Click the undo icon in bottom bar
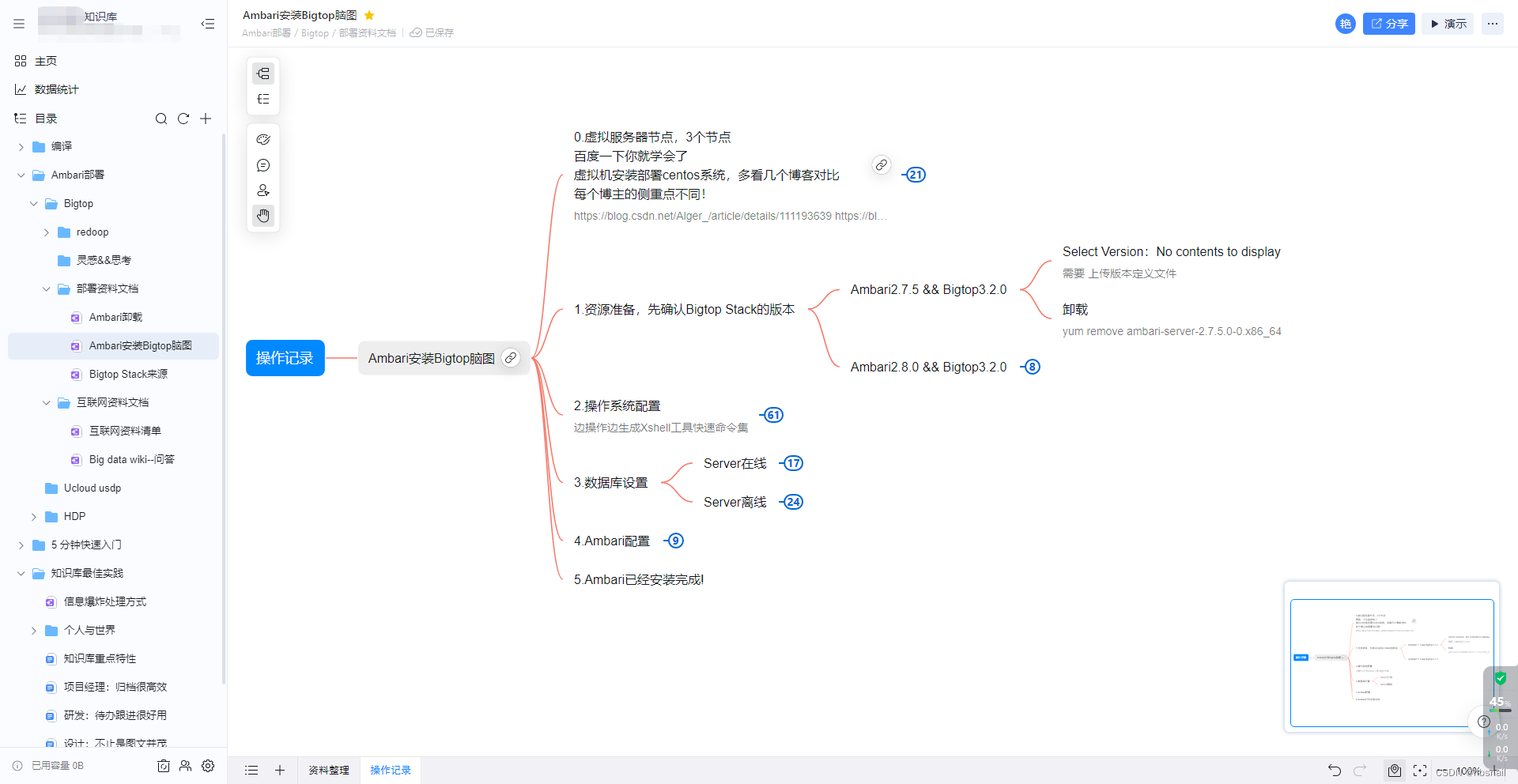The width and height of the screenshot is (1518, 784). pyautogui.click(x=1334, y=771)
